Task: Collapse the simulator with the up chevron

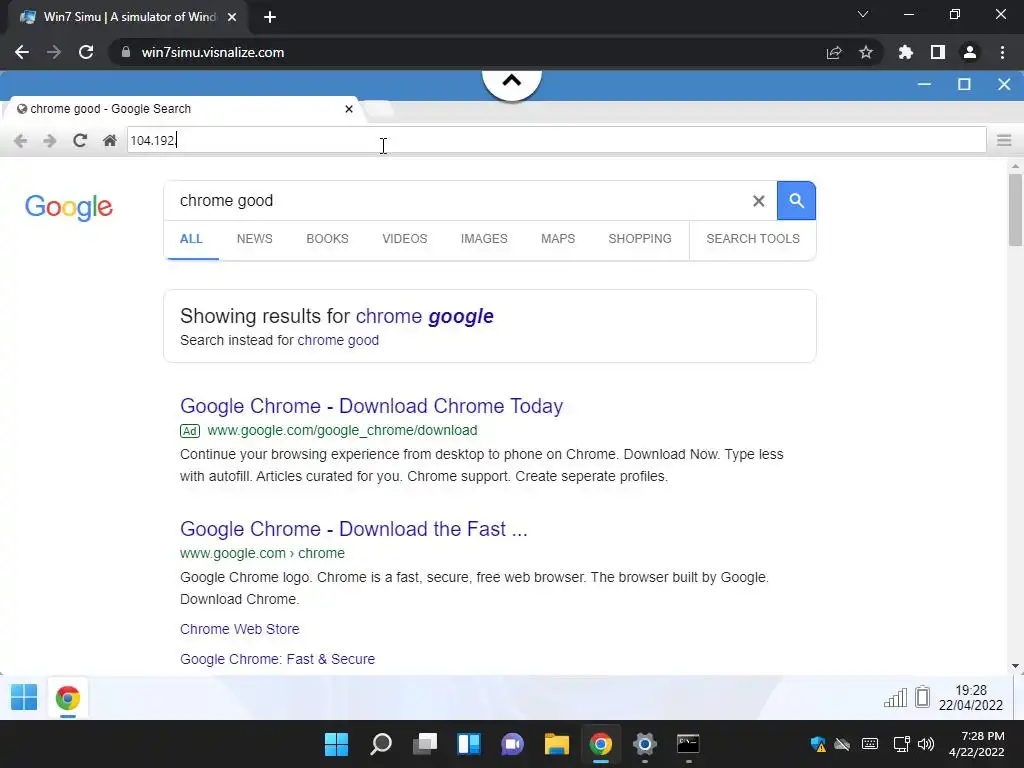Action: click(x=512, y=82)
